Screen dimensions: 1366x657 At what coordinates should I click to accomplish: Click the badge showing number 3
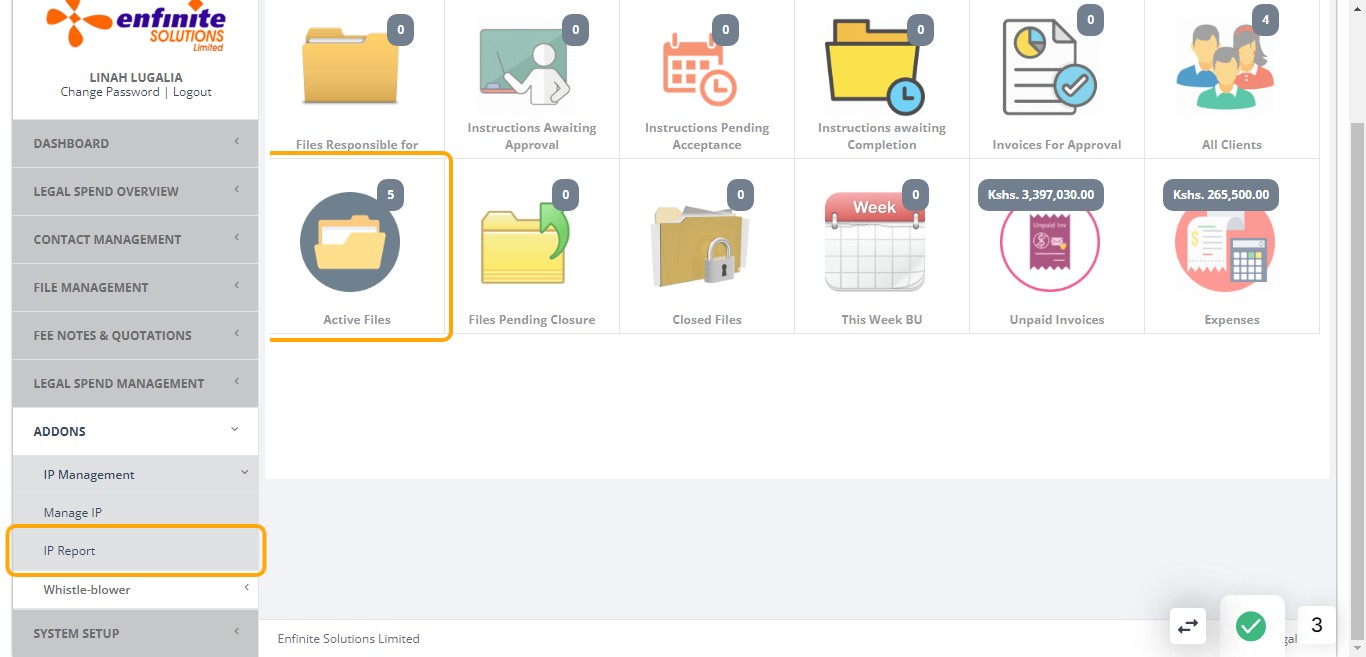click(1317, 625)
